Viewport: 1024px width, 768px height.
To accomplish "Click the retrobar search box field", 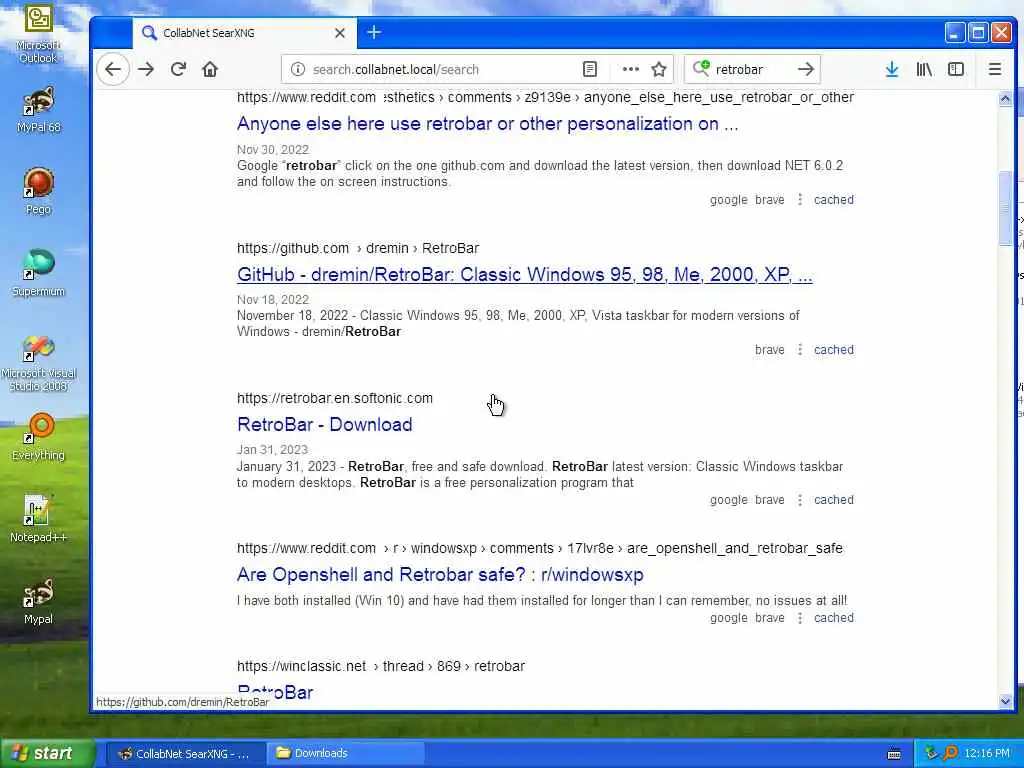I will pyautogui.click(x=752, y=69).
